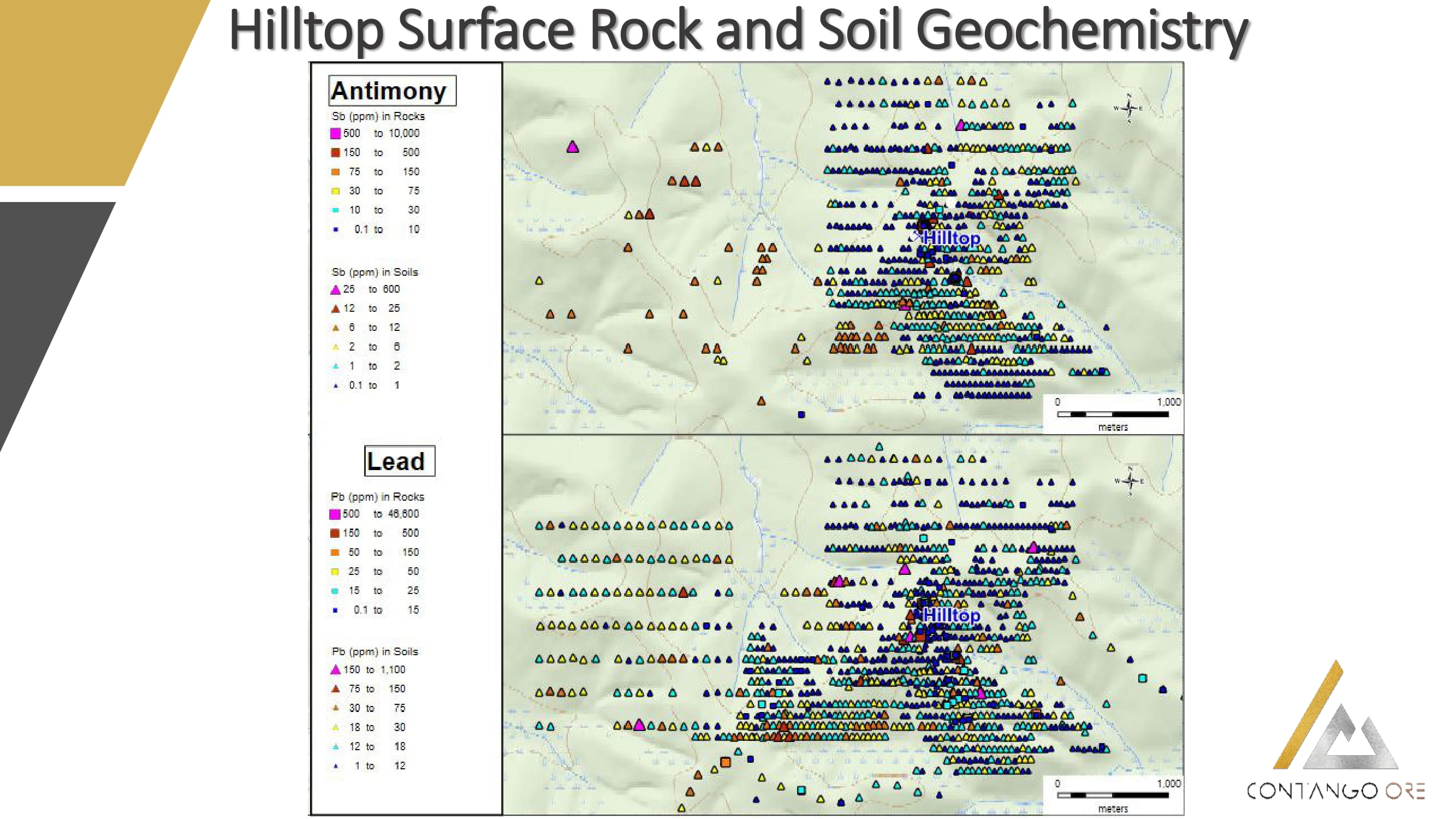The width and height of the screenshot is (1456, 819).
Task: Click the magenta triangle icon for soils 25 to 600
Action: tap(335, 290)
